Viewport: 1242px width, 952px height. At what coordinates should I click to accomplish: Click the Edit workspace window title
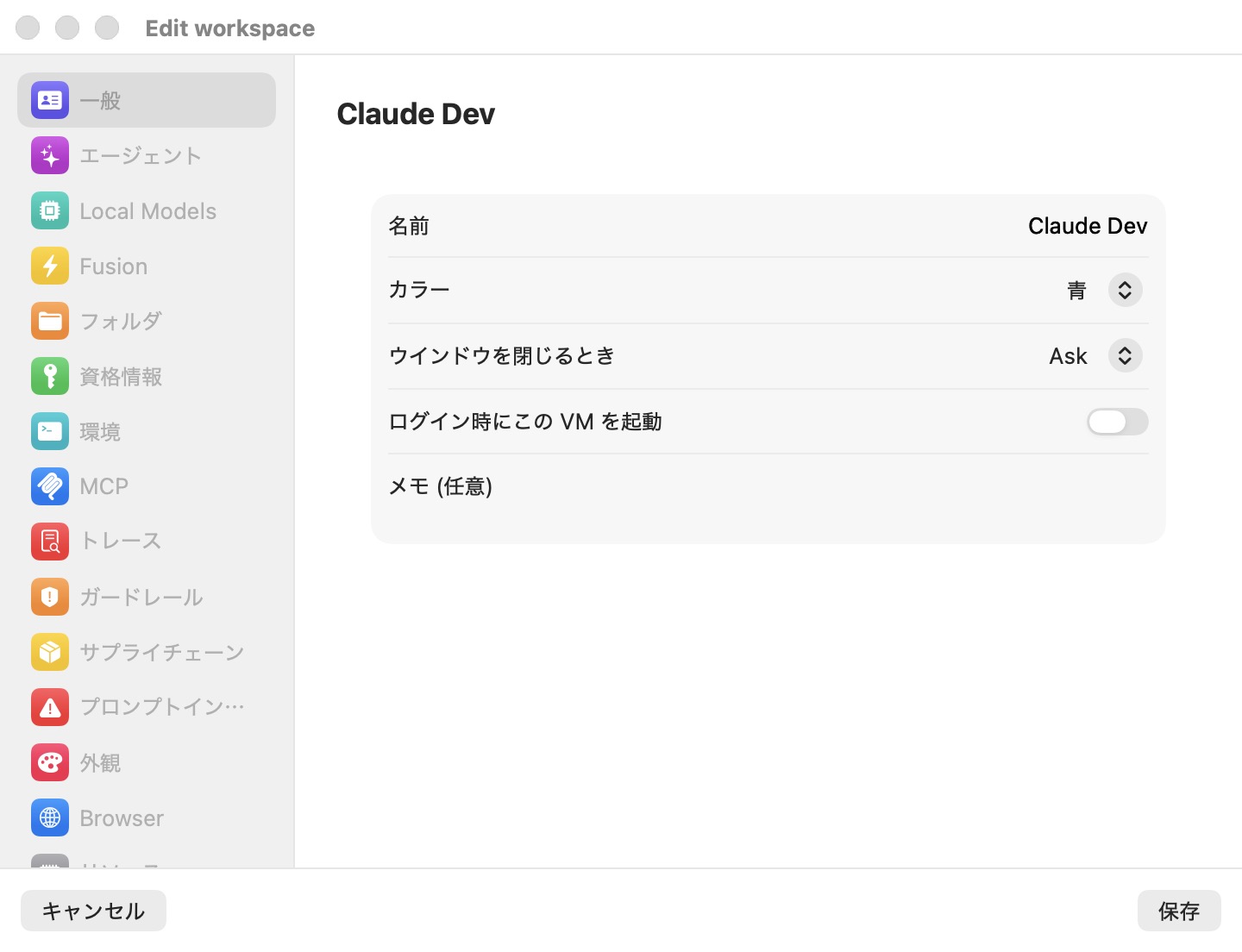[230, 28]
